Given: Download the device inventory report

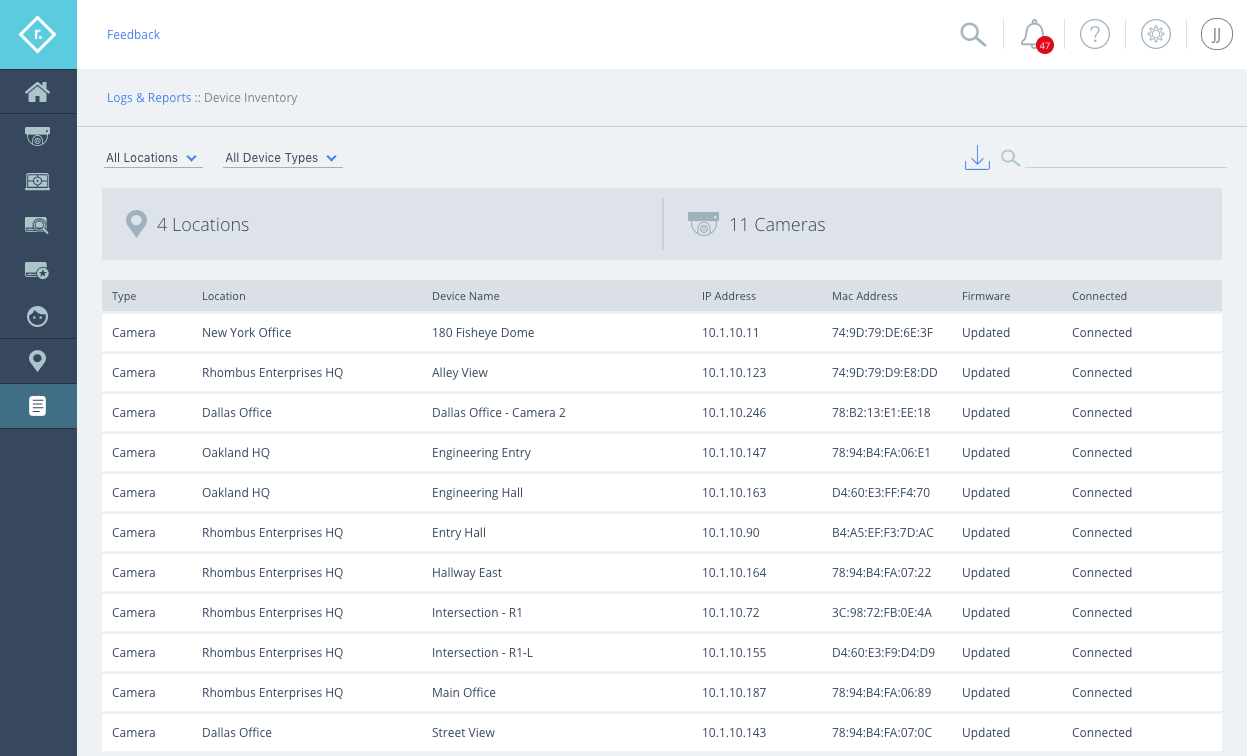Looking at the screenshot, I should click(977, 158).
